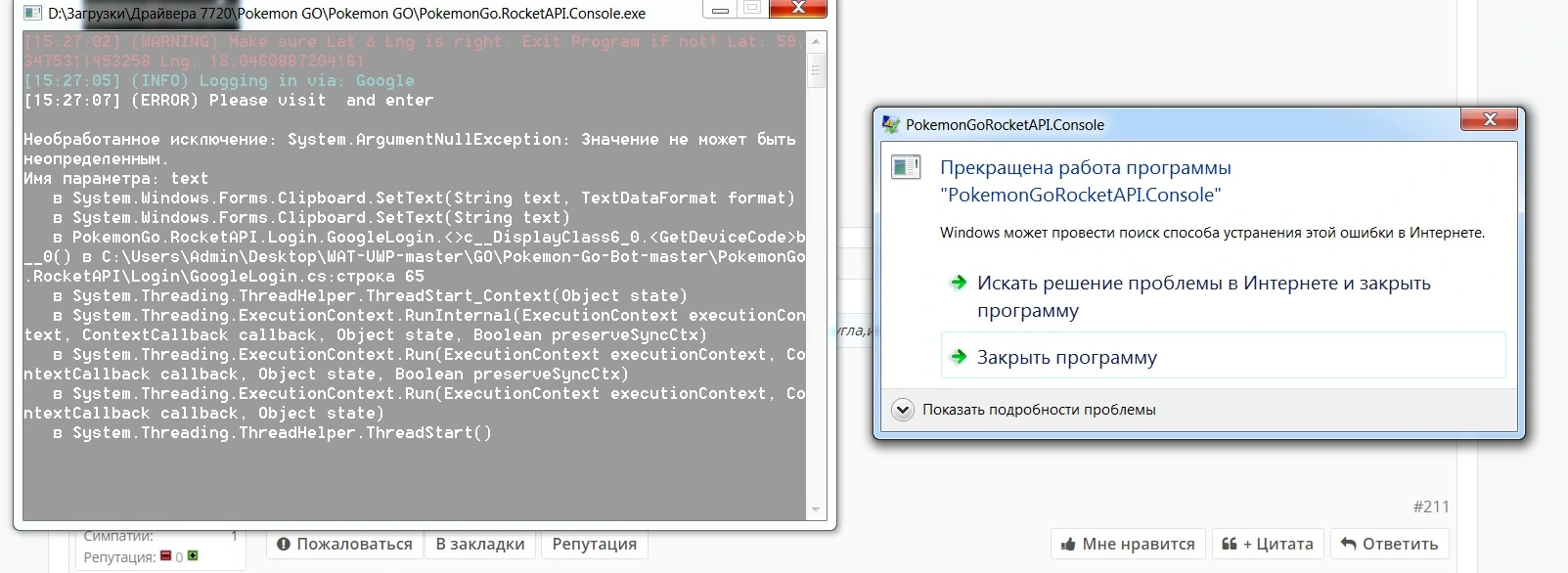
Task: Close the PokemonGoRocketAPI.Console error dialog
Action: [1490, 119]
